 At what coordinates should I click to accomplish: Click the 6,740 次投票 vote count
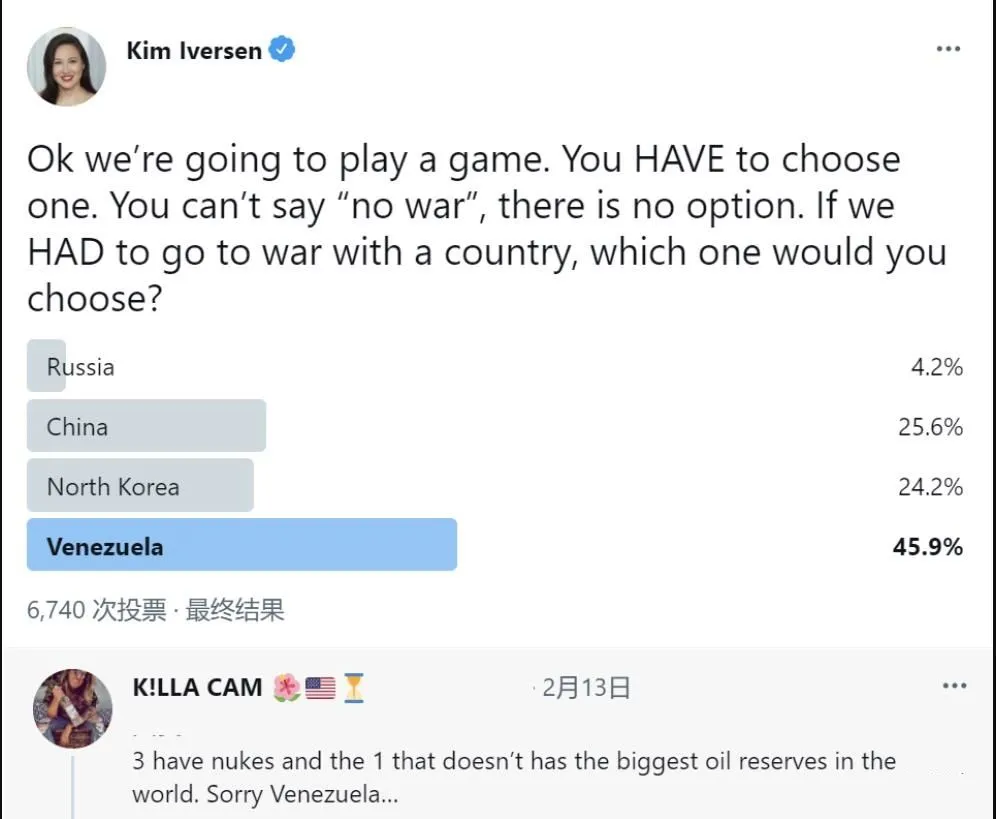click(96, 610)
